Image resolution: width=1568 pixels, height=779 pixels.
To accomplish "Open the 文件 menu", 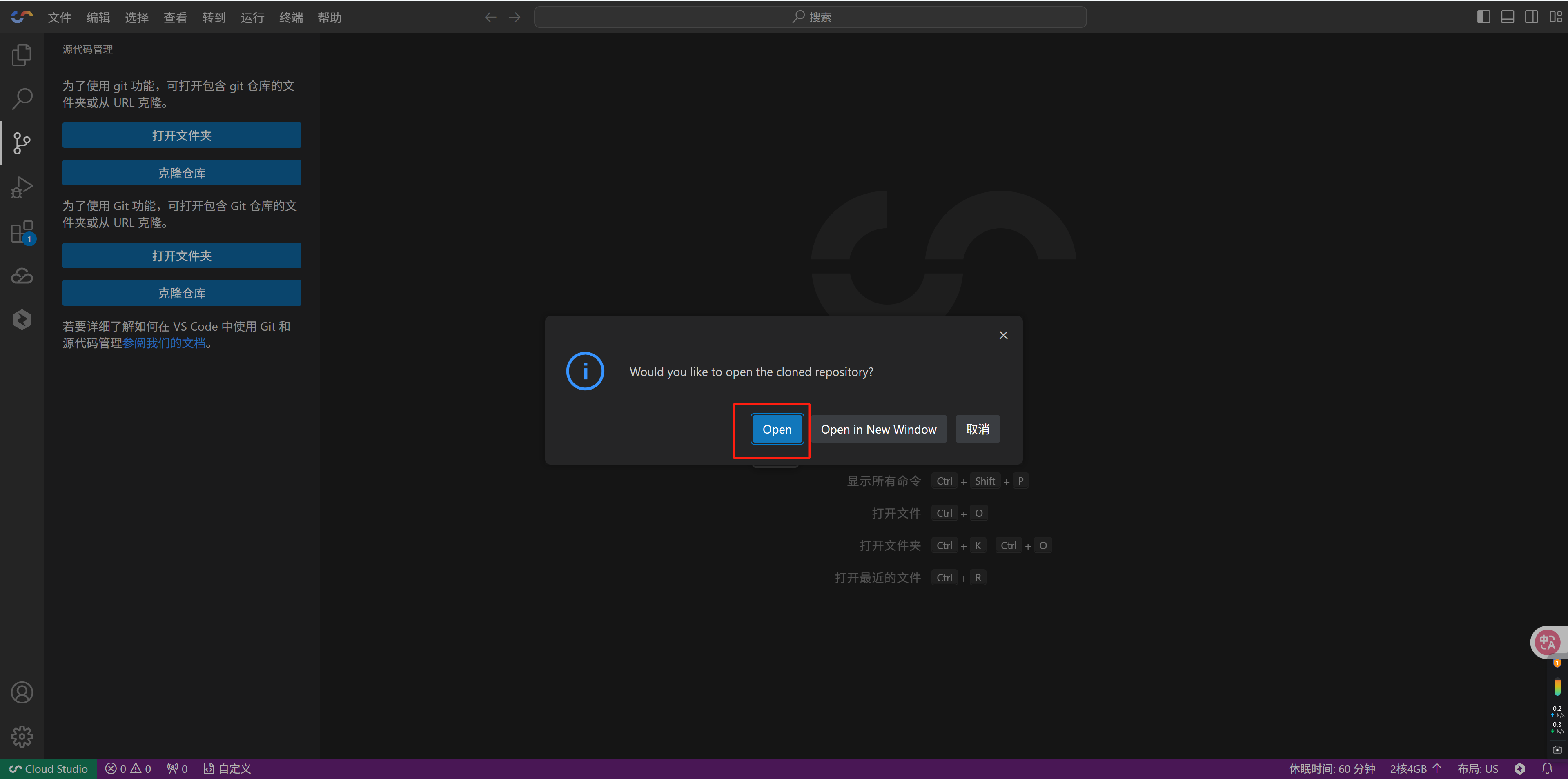I will coord(60,18).
